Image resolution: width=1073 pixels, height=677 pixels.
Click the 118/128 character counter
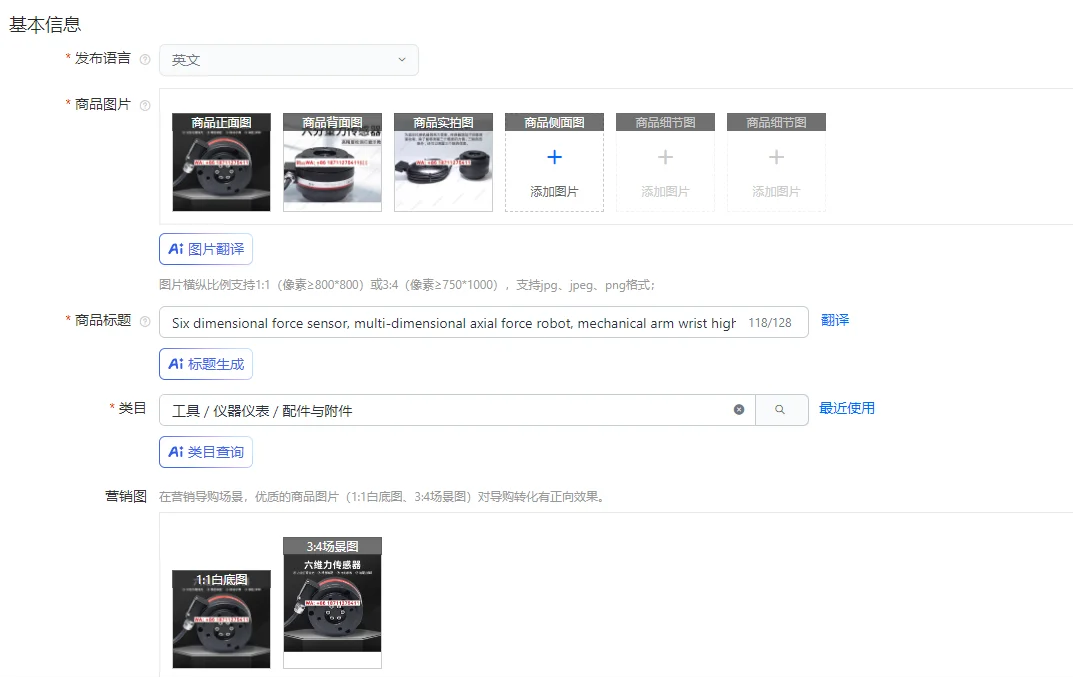770,322
